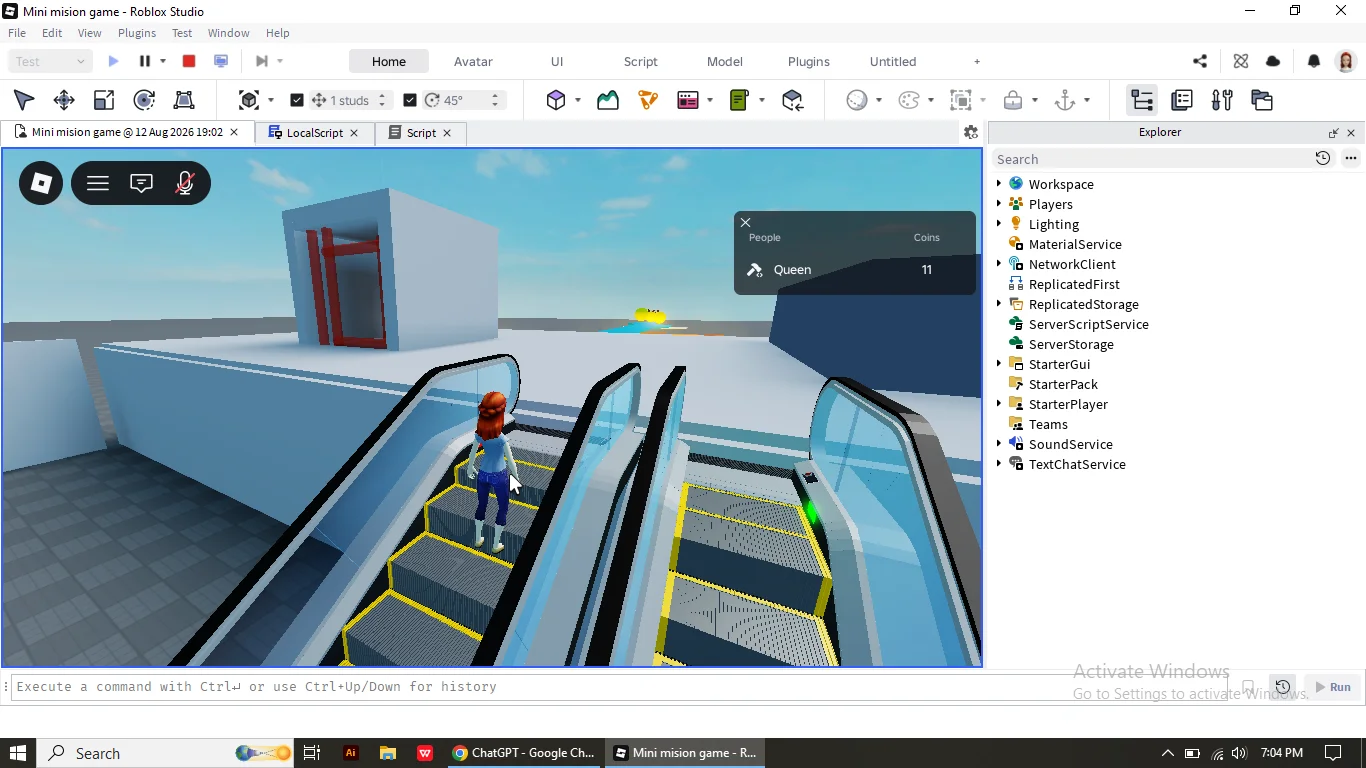This screenshot has width=1366, height=768.
Task: Toggle the move snapping checkbox
Action: click(297, 100)
